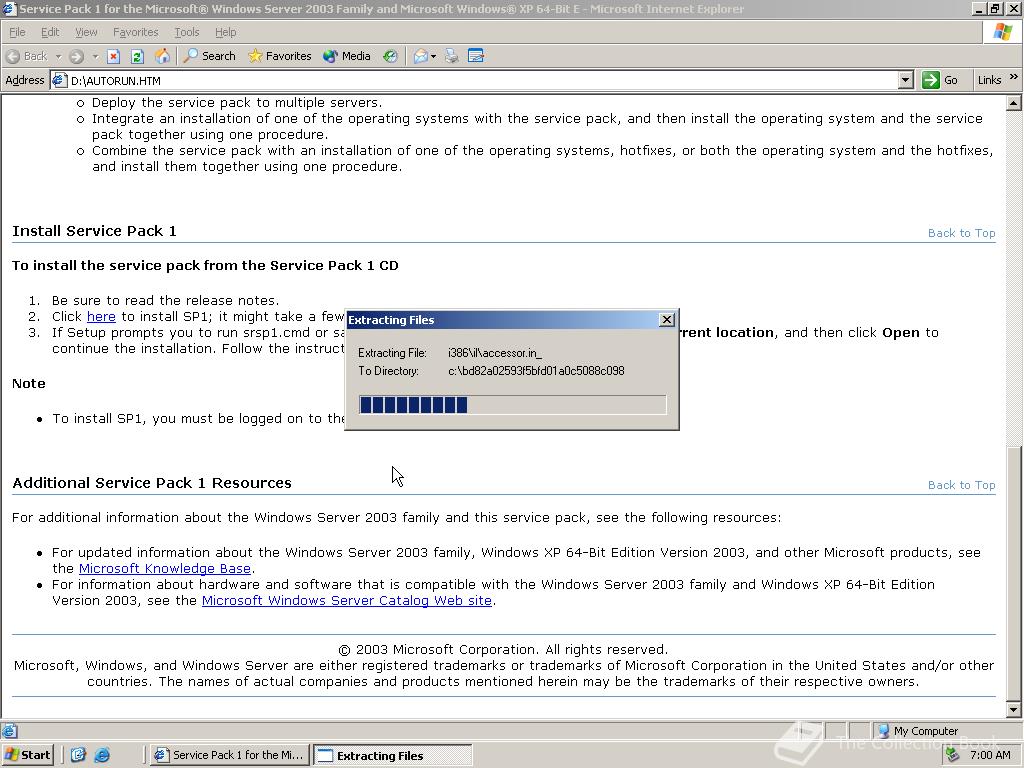The height and width of the screenshot is (768, 1024).
Task: Expand the Mail button dropdown arrow
Action: (433, 56)
